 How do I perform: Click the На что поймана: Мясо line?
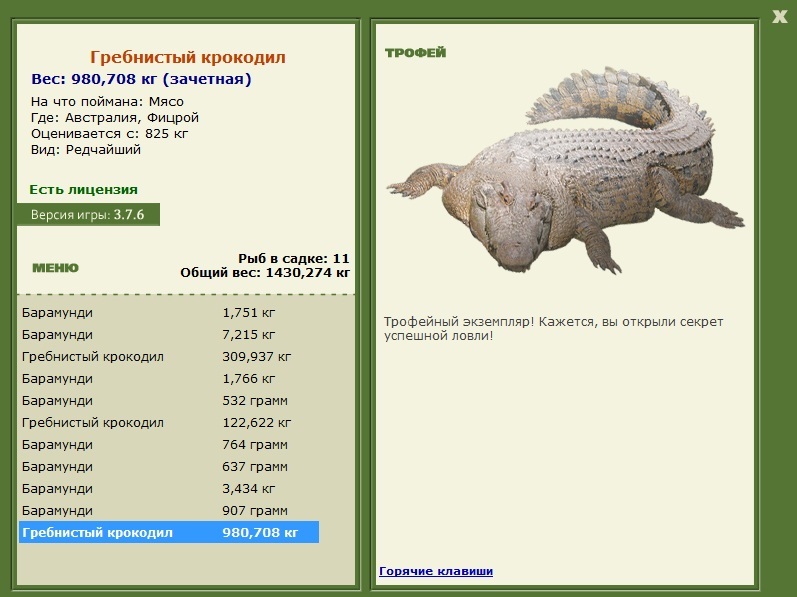(107, 102)
